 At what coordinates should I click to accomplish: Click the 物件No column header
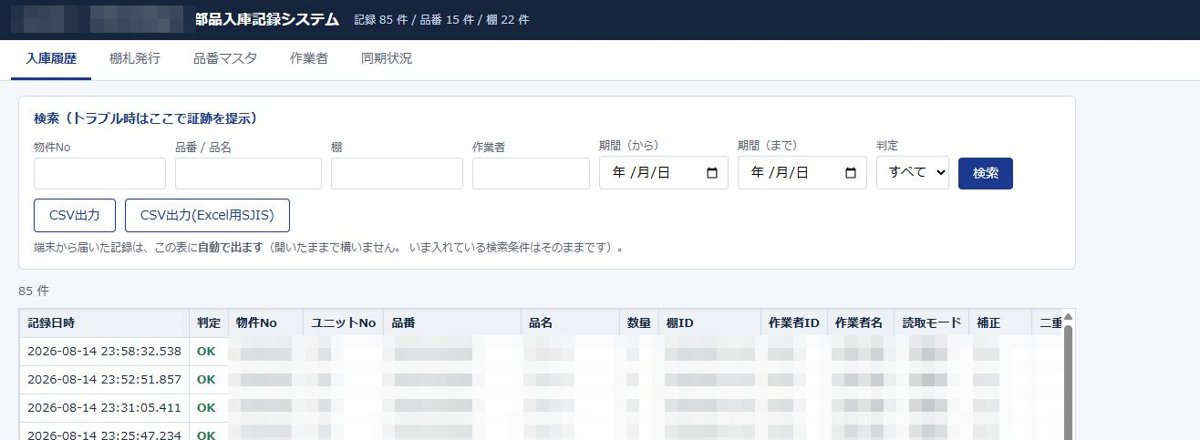(265, 323)
